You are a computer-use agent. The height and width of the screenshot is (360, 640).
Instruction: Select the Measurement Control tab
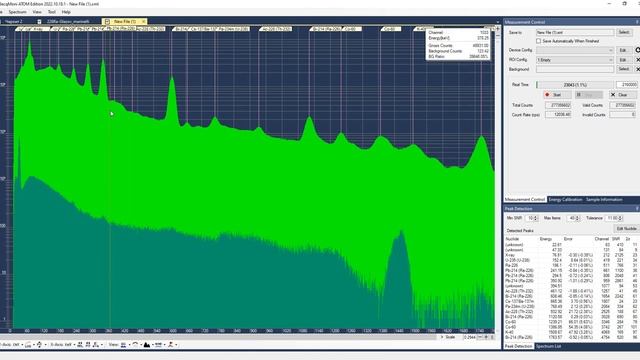[525, 200]
